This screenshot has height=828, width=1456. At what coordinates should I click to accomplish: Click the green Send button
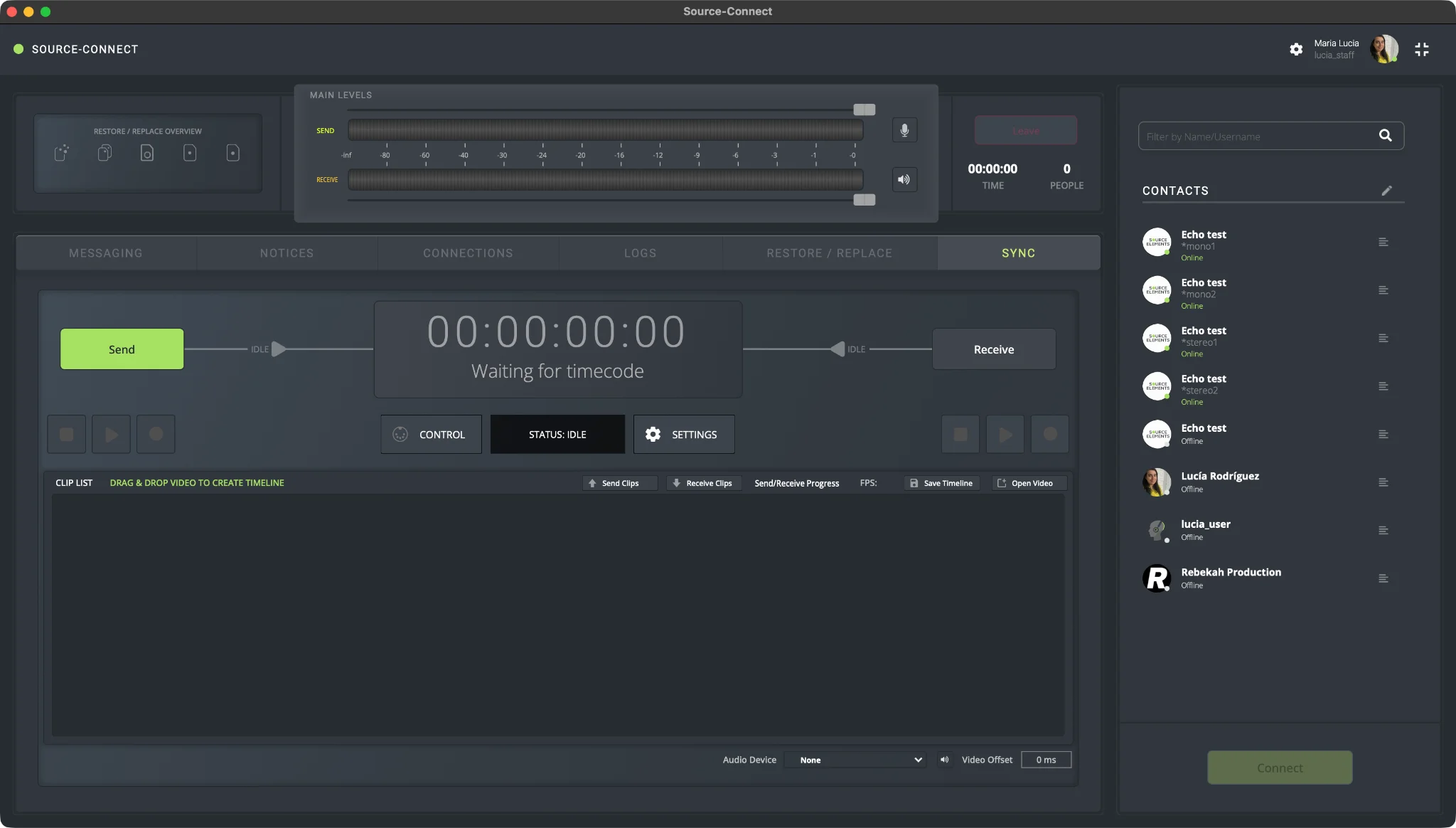pos(122,349)
